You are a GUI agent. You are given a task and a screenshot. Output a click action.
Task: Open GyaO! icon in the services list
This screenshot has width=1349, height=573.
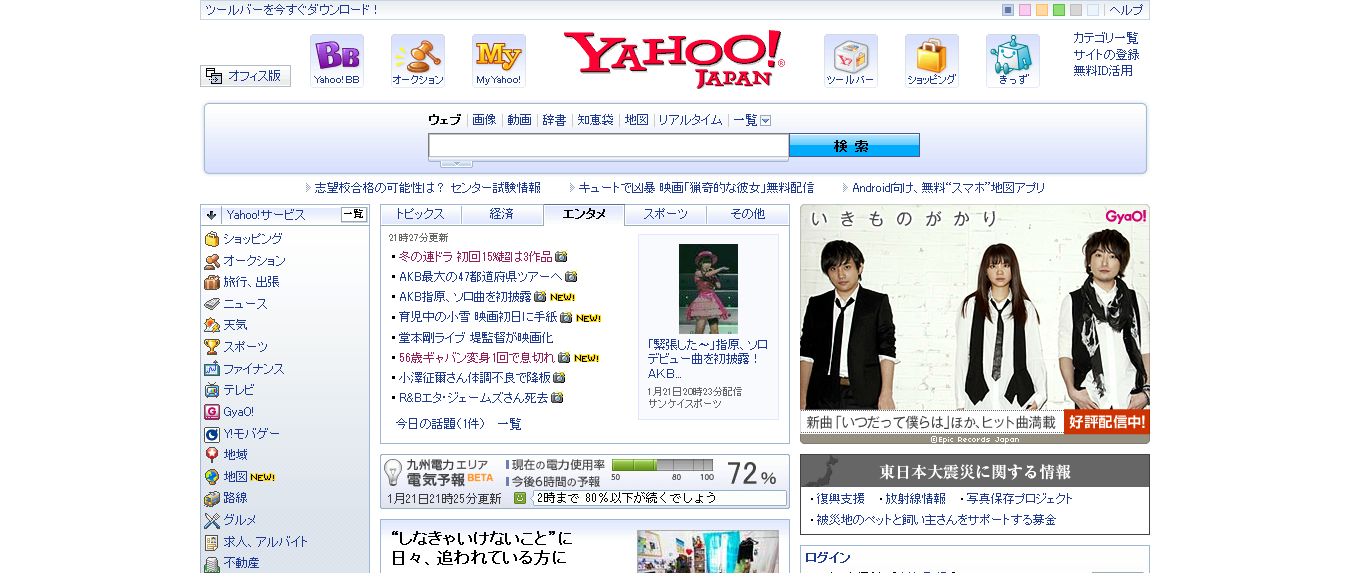tap(212, 412)
